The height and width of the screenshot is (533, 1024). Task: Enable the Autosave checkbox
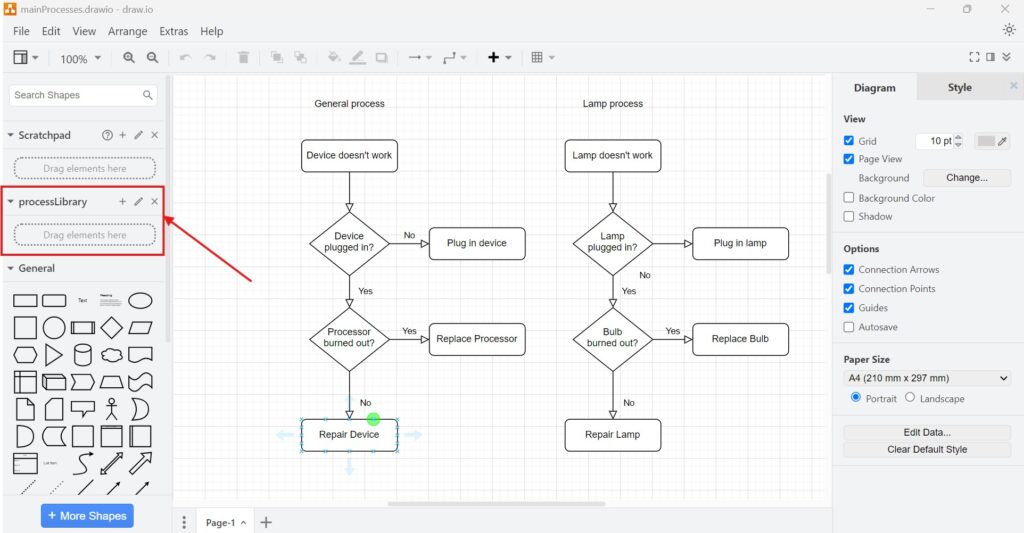pos(849,327)
